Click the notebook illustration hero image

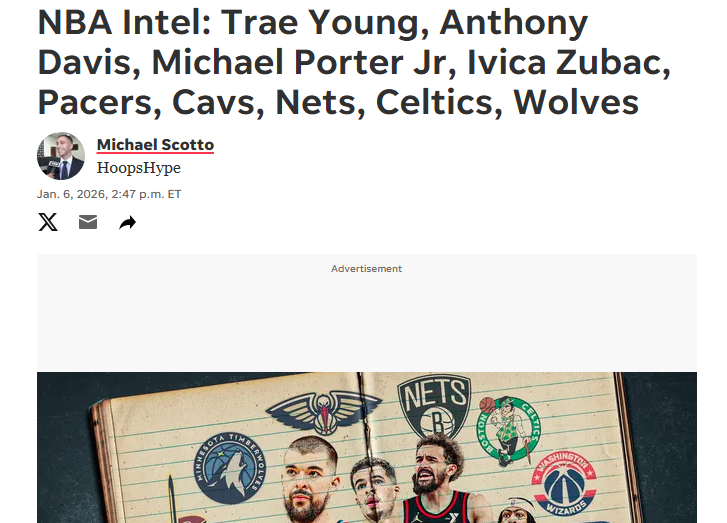[x=367, y=447]
